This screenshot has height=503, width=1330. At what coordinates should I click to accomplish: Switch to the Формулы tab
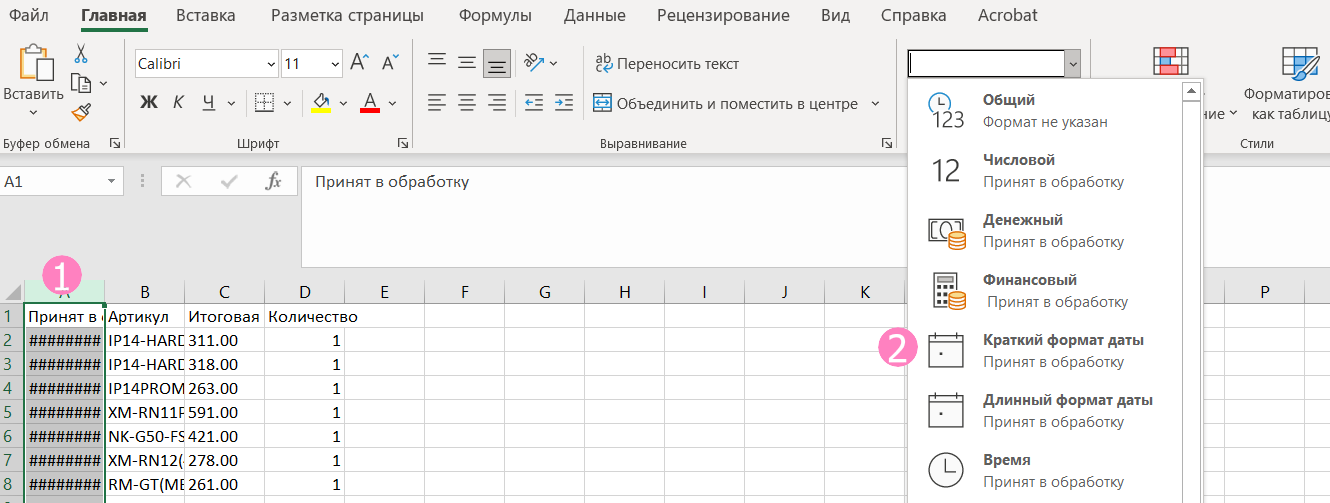(x=494, y=15)
